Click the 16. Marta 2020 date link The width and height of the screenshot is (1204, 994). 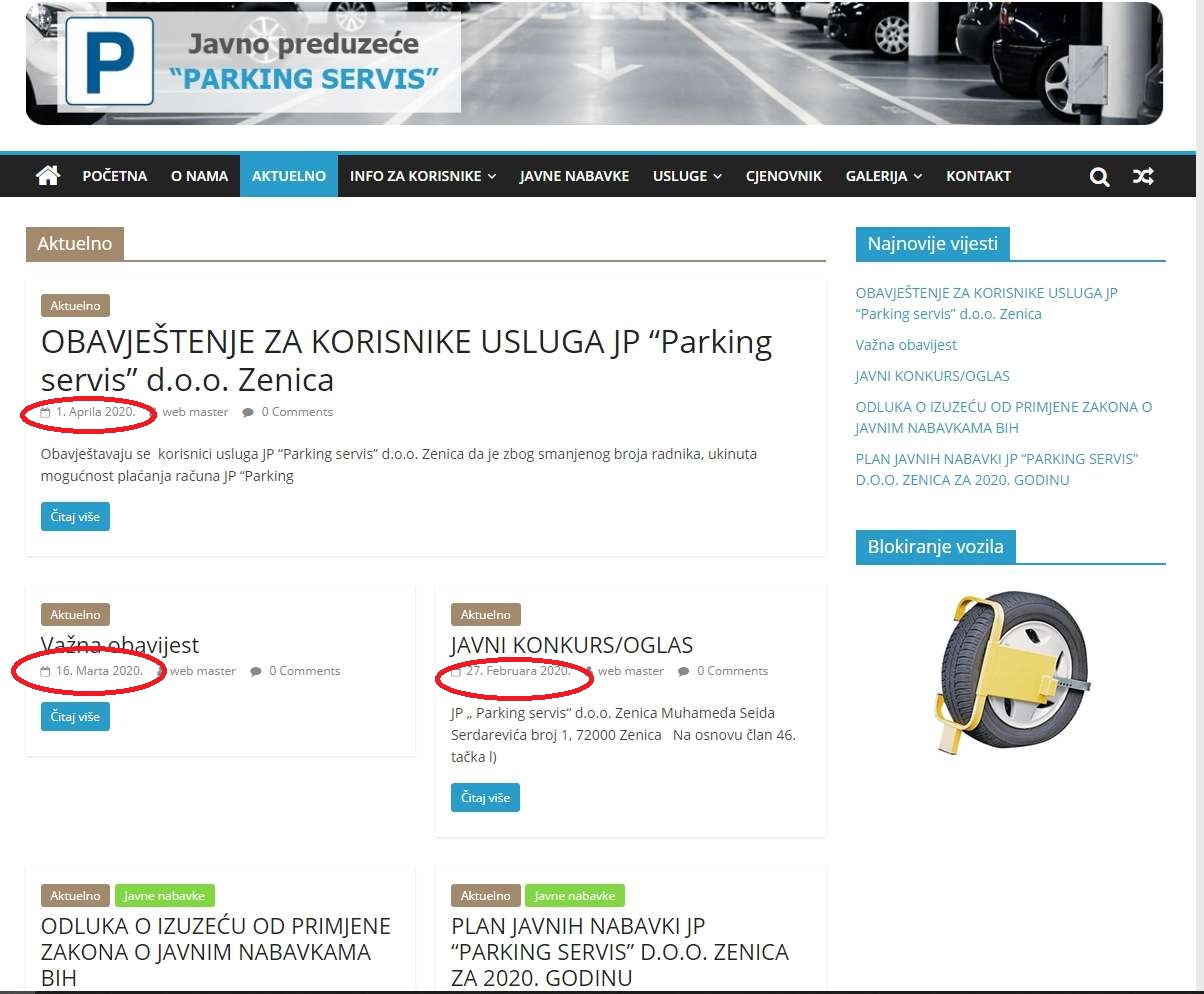pyautogui.click(x=98, y=671)
